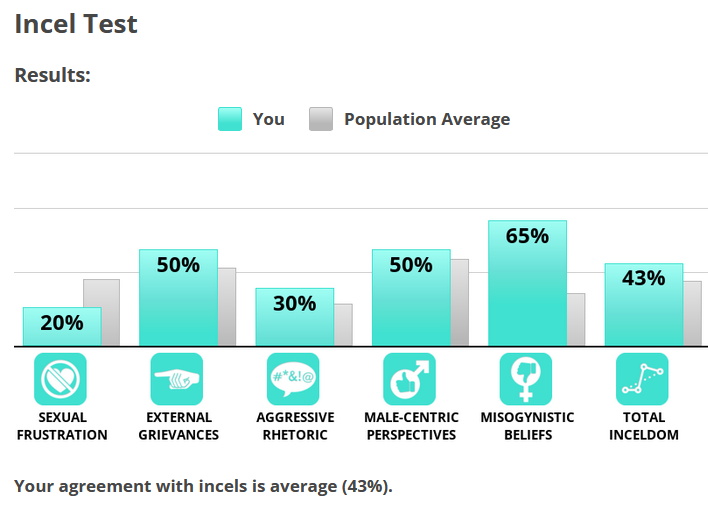Click the Male-Centric Perspectives icon
This screenshot has height=508, width=708.
pos(410,379)
